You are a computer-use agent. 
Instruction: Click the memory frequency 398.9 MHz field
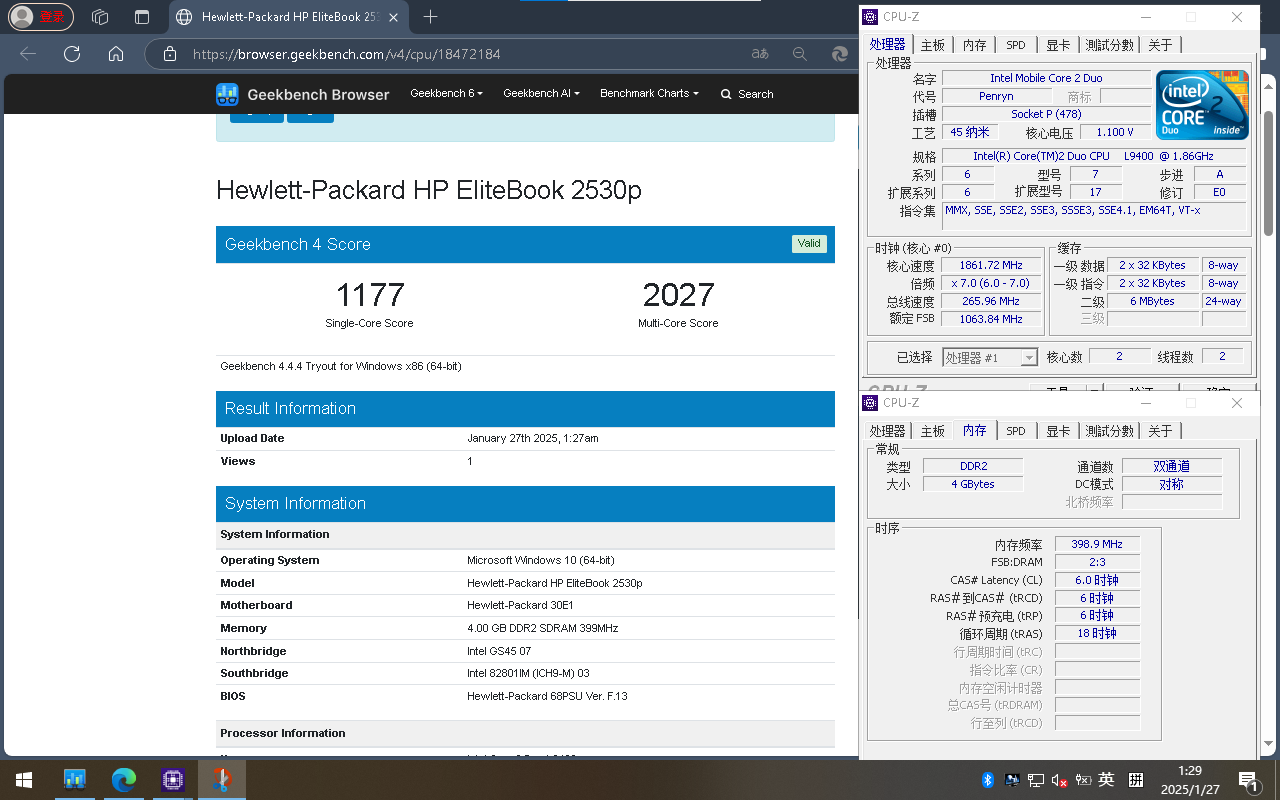pos(1097,545)
